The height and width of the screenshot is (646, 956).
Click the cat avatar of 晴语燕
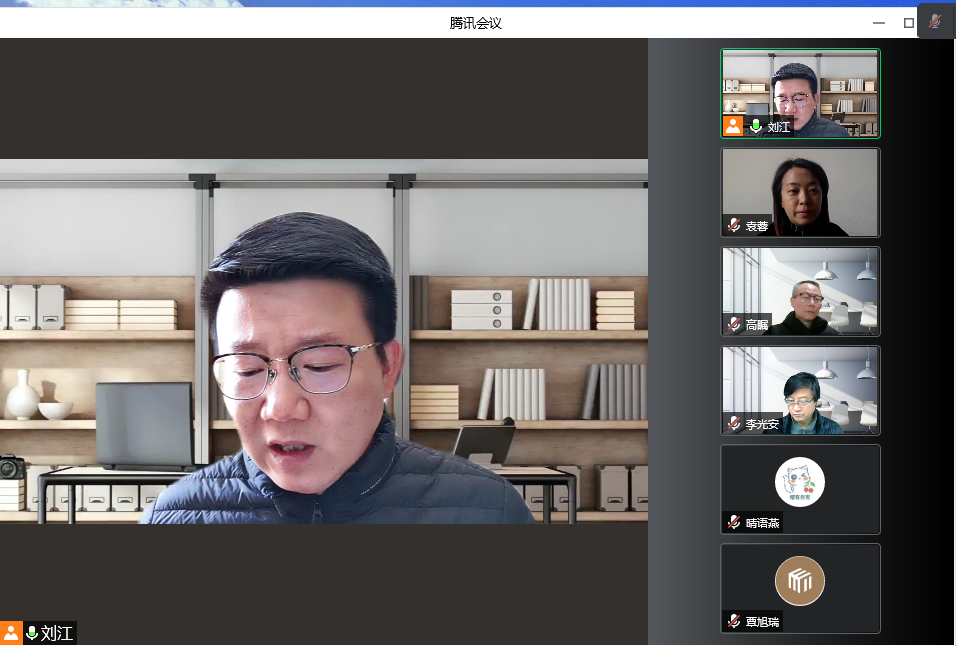tap(800, 482)
